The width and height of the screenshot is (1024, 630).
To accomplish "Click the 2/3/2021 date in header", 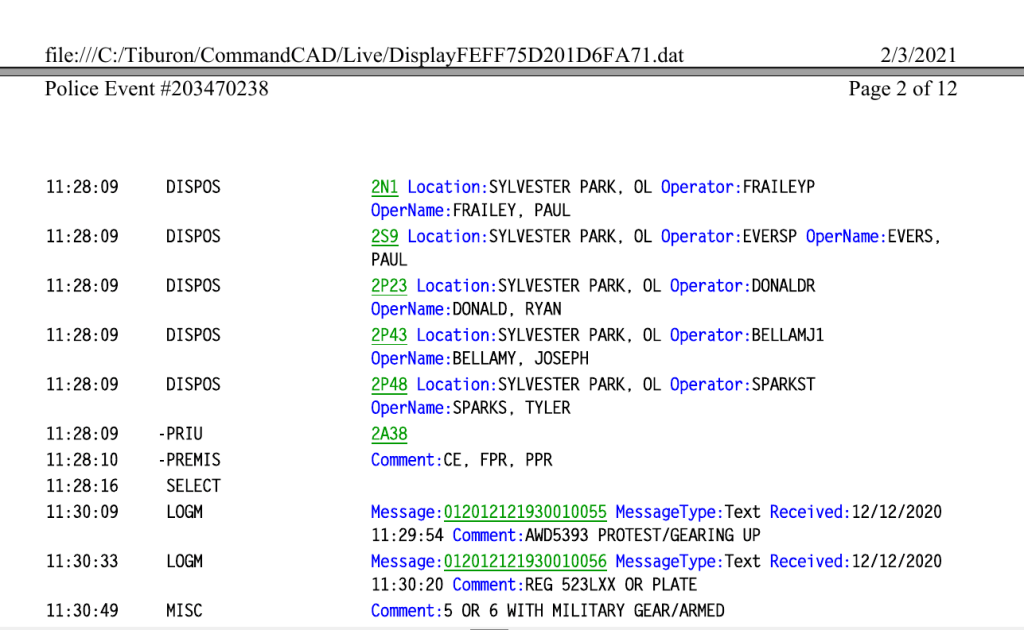I will [x=919, y=55].
